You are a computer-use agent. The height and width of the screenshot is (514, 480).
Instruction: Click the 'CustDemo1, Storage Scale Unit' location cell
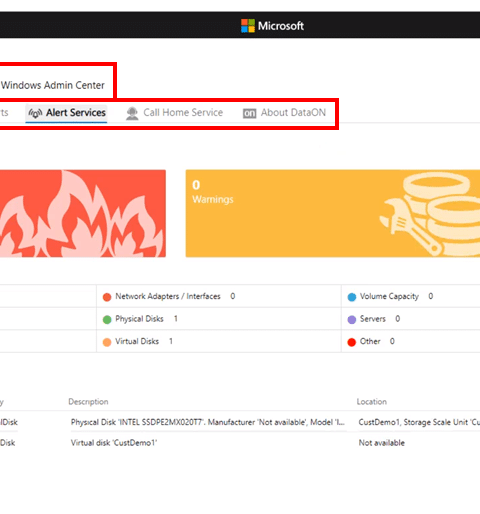click(419, 422)
